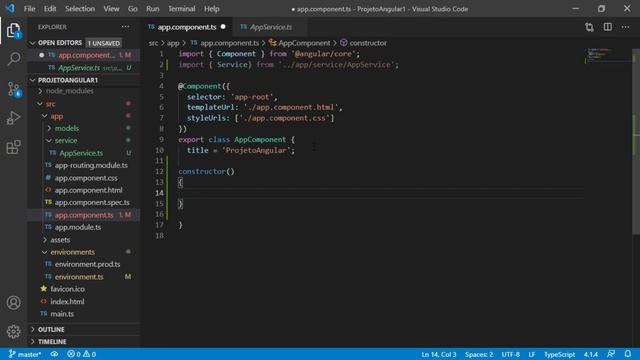This screenshot has width=640, height=360.
Task: Collapse the app folder
Action: 56,116
